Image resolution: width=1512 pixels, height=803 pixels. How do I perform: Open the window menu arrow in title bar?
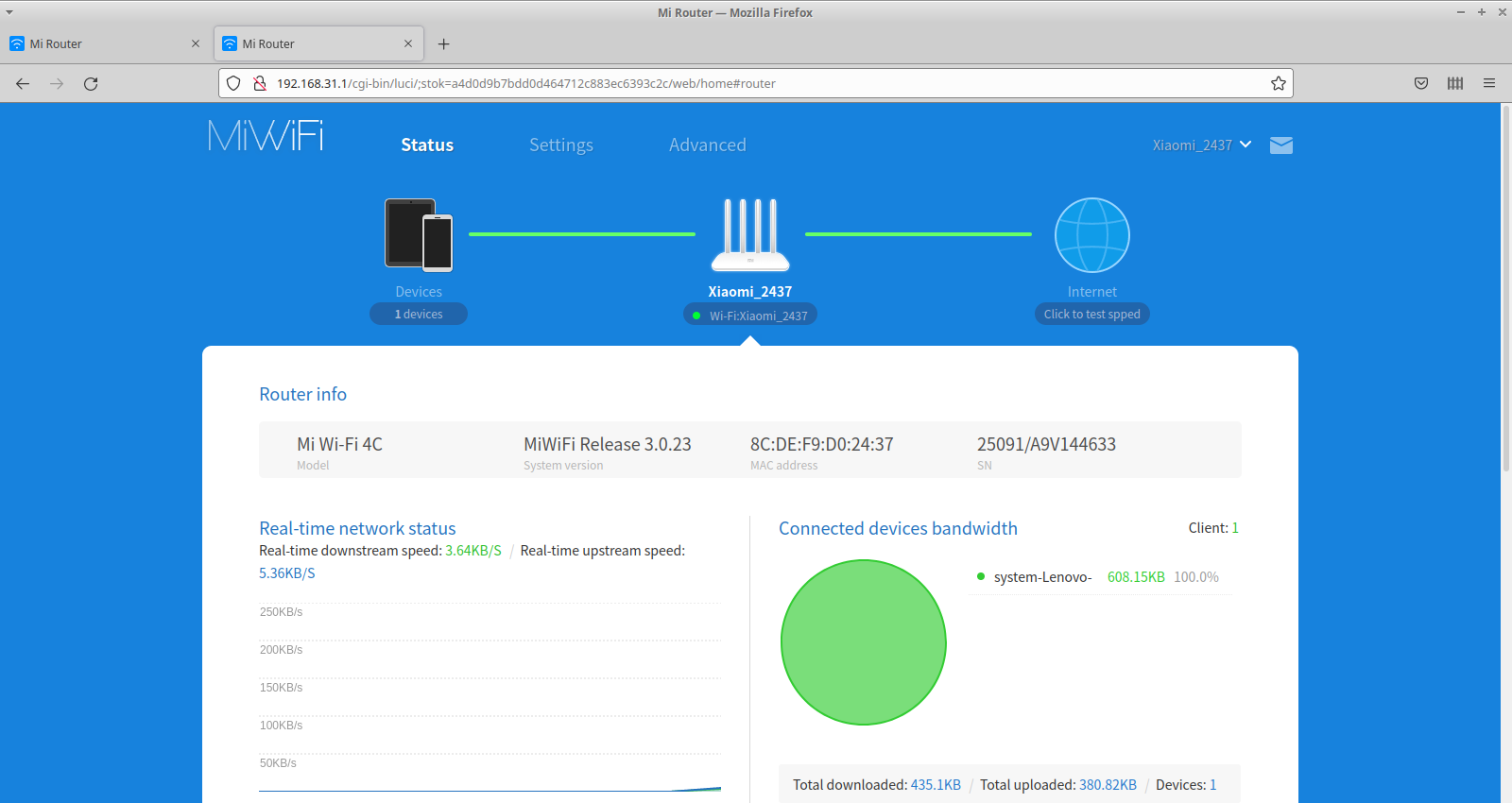pos(9,12)
